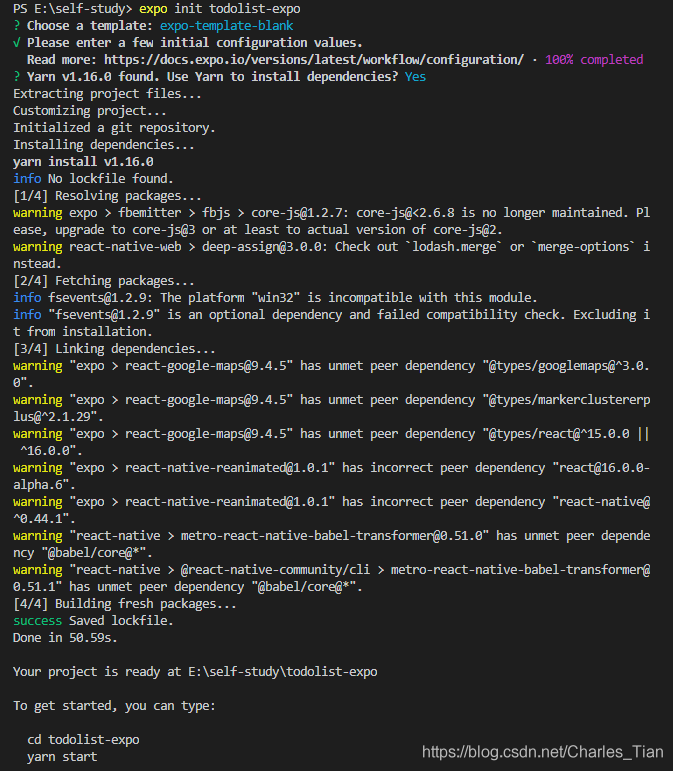The height and width of the screenshot is (771, 673).
Task: Click the 'Done in 50.59s.' line
Action: coord(65,638)
